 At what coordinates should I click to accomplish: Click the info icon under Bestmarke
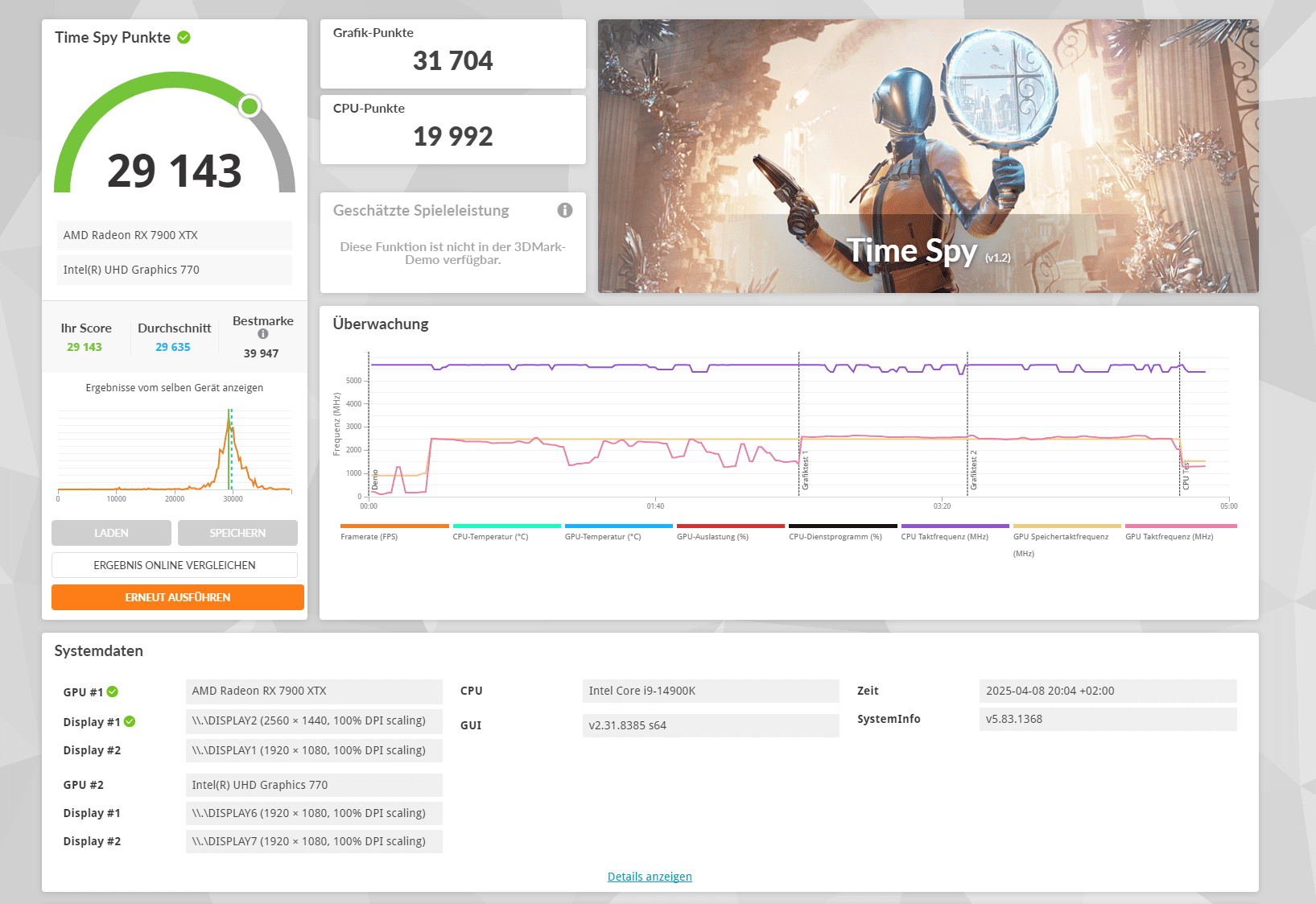[x=263, y=334]
